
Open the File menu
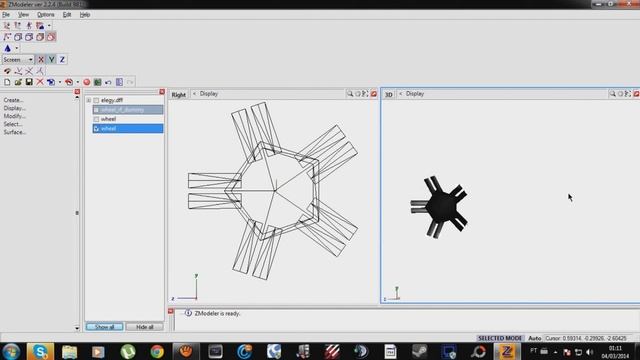6,15
